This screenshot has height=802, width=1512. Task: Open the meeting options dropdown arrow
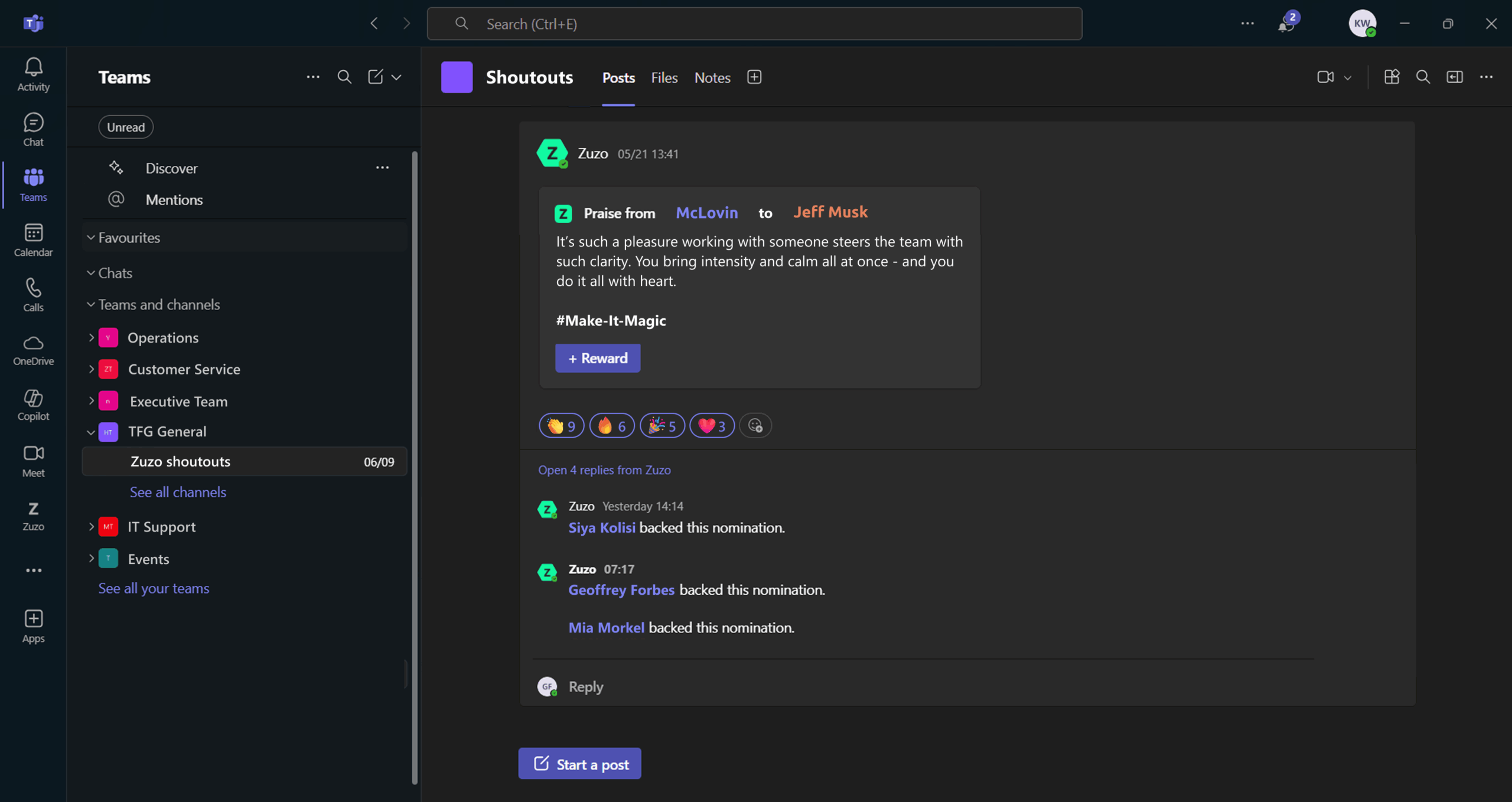(x=1347, y=78)
